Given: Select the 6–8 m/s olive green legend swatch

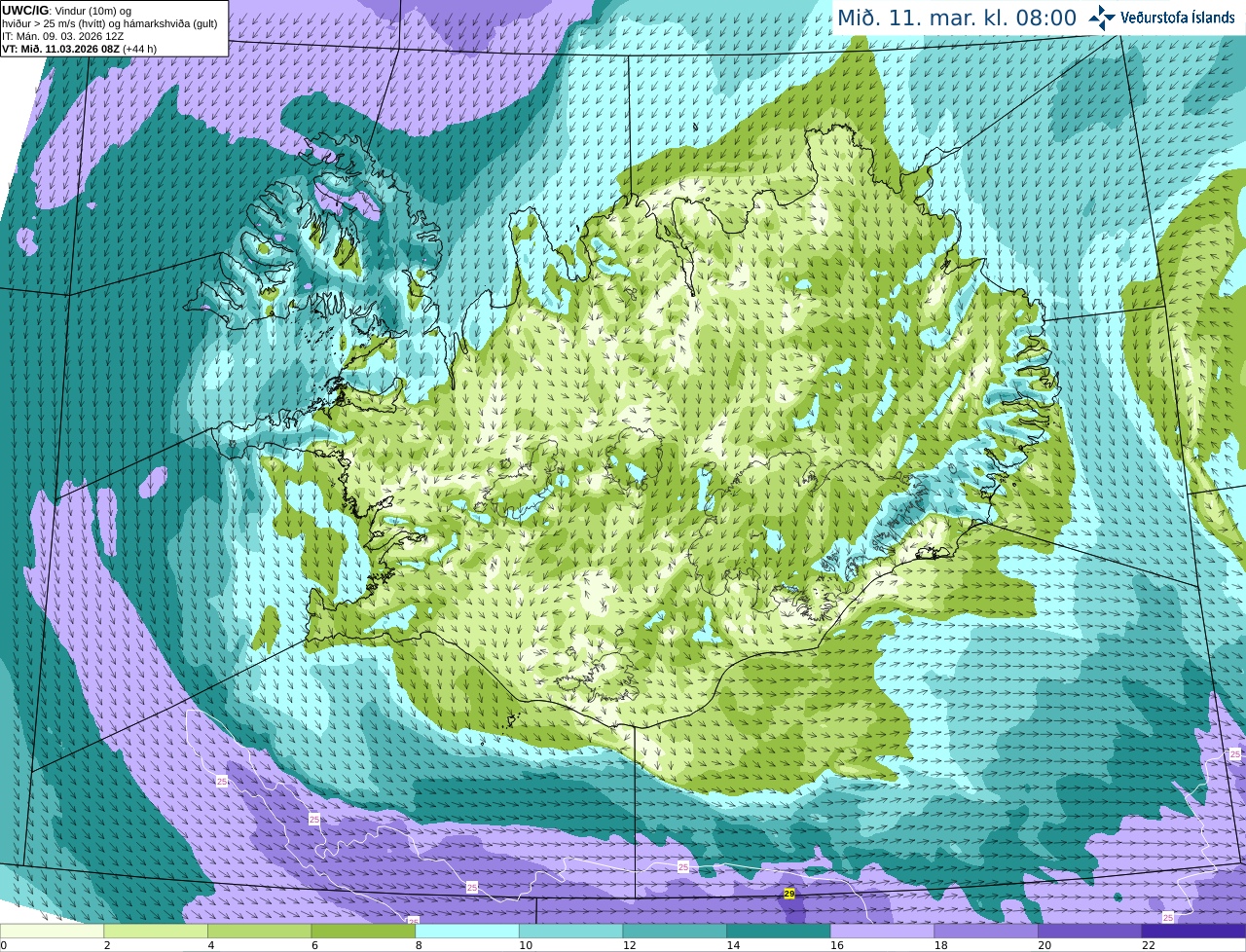Looking at the screenshot, I should click(363, 931).
